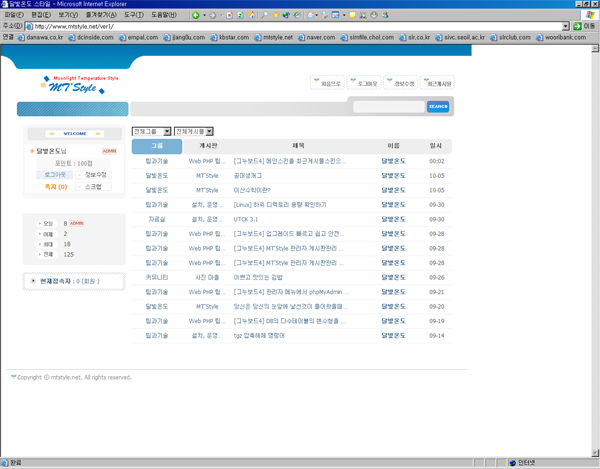Click the 처음으로 home button
The image size is (600, 469).
point(329,84)
